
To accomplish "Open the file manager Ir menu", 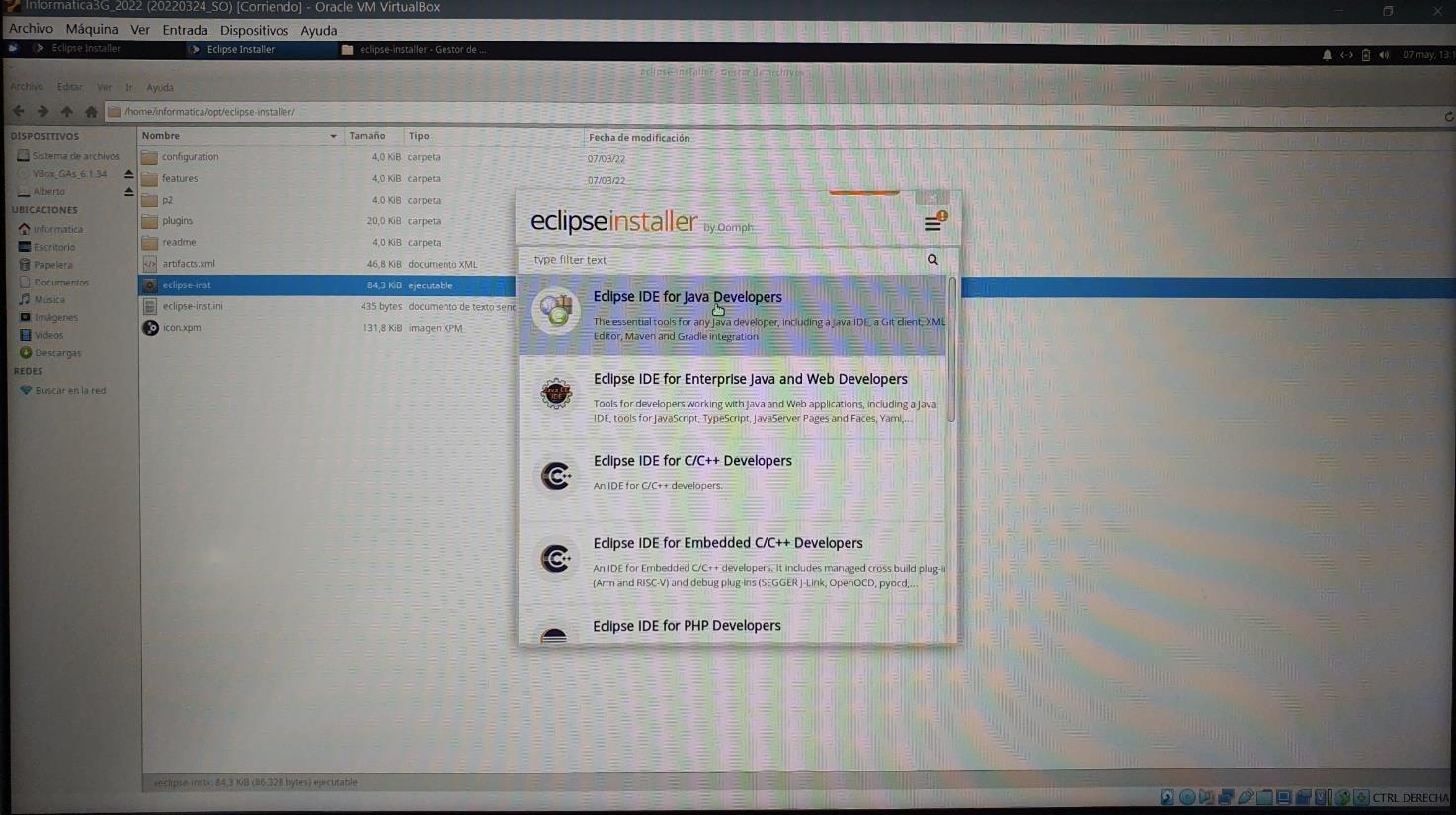I will [128, 87].
